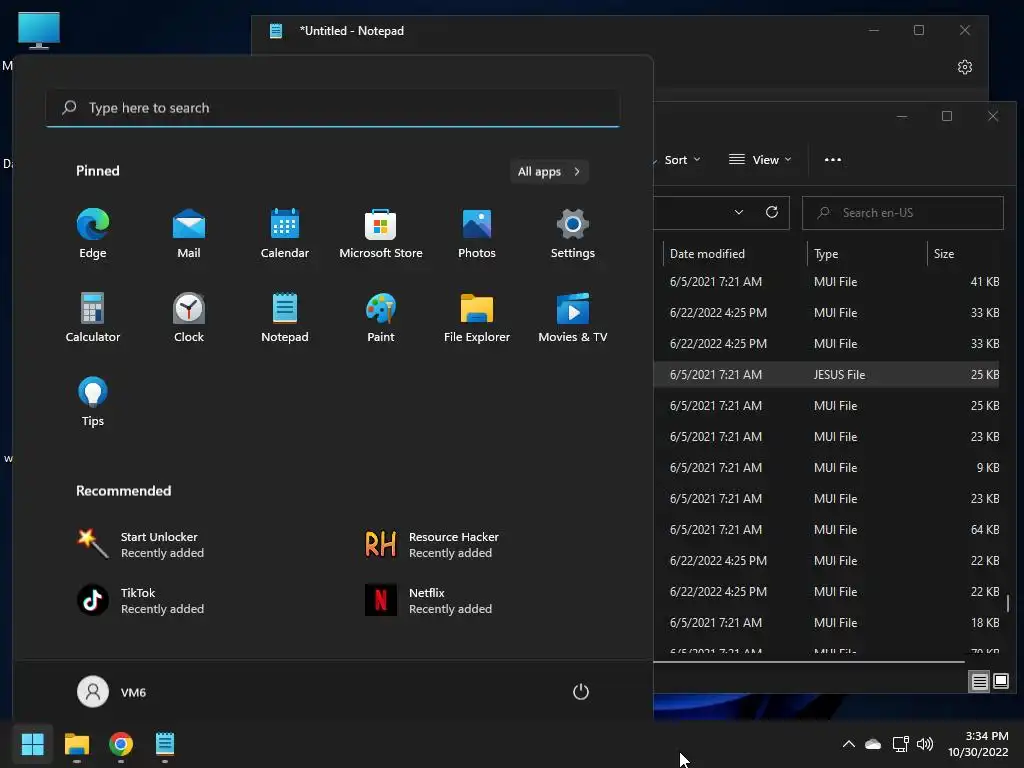Open the VM6 user account menu
This screenshot has width=1024, height=768.
coord(112,692)
